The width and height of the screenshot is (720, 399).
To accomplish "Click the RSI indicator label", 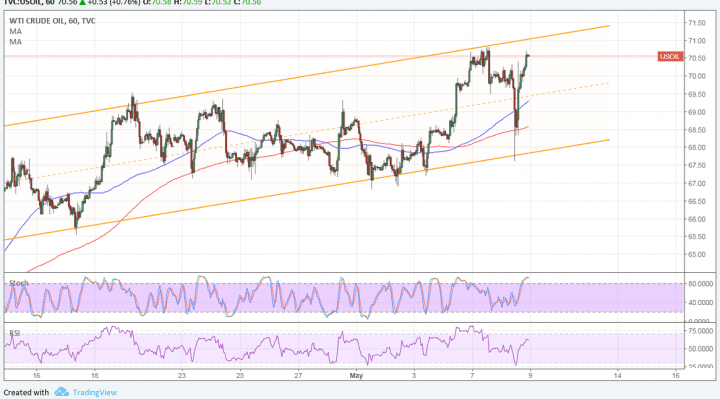I will click(x=14, y=333).
